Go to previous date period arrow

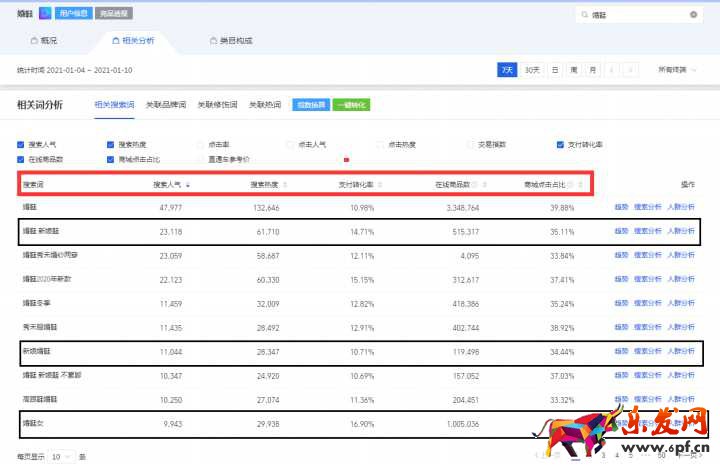point(611,70)
